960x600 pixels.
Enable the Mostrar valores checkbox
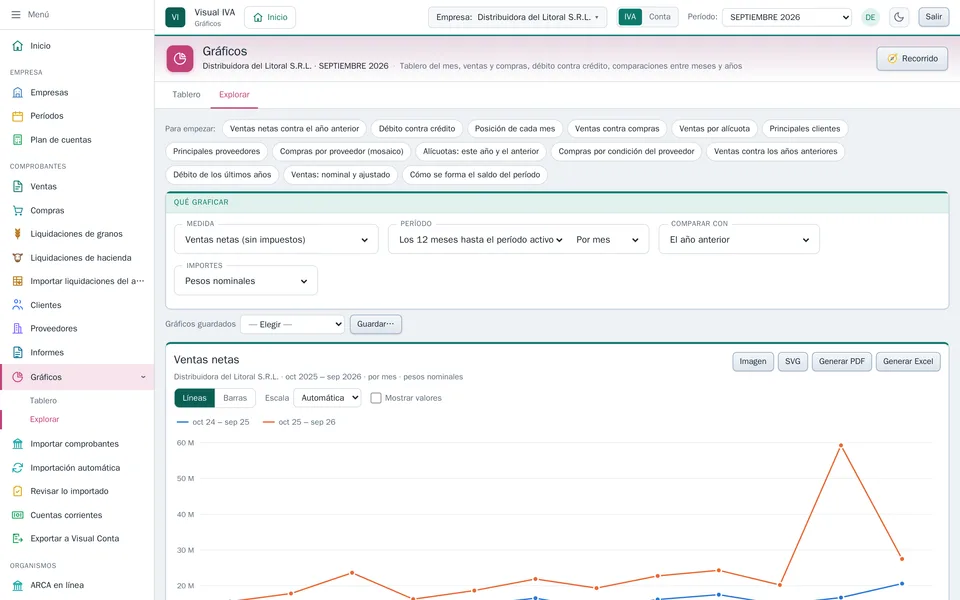376,398
